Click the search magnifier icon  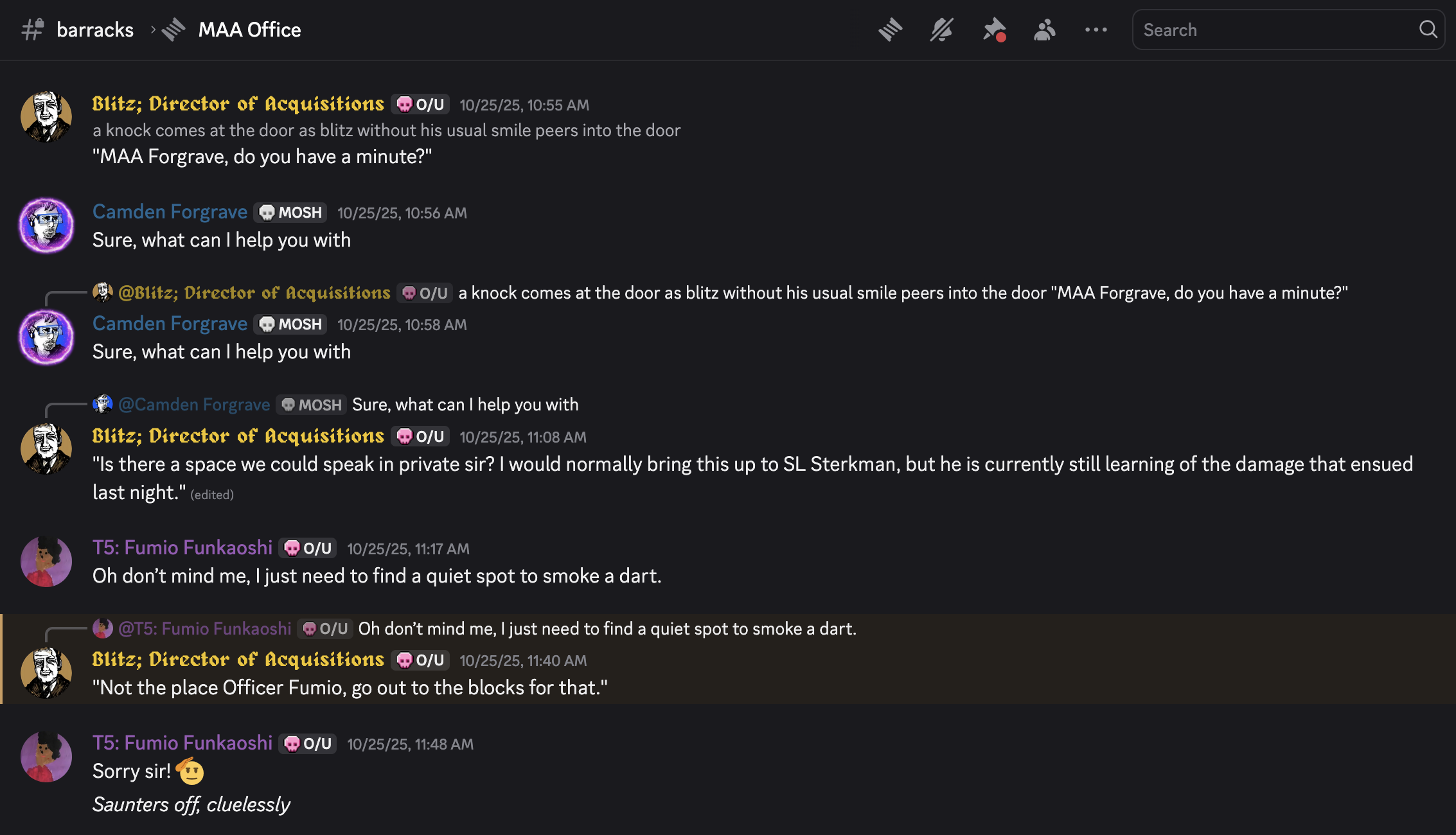point(1428,30)
